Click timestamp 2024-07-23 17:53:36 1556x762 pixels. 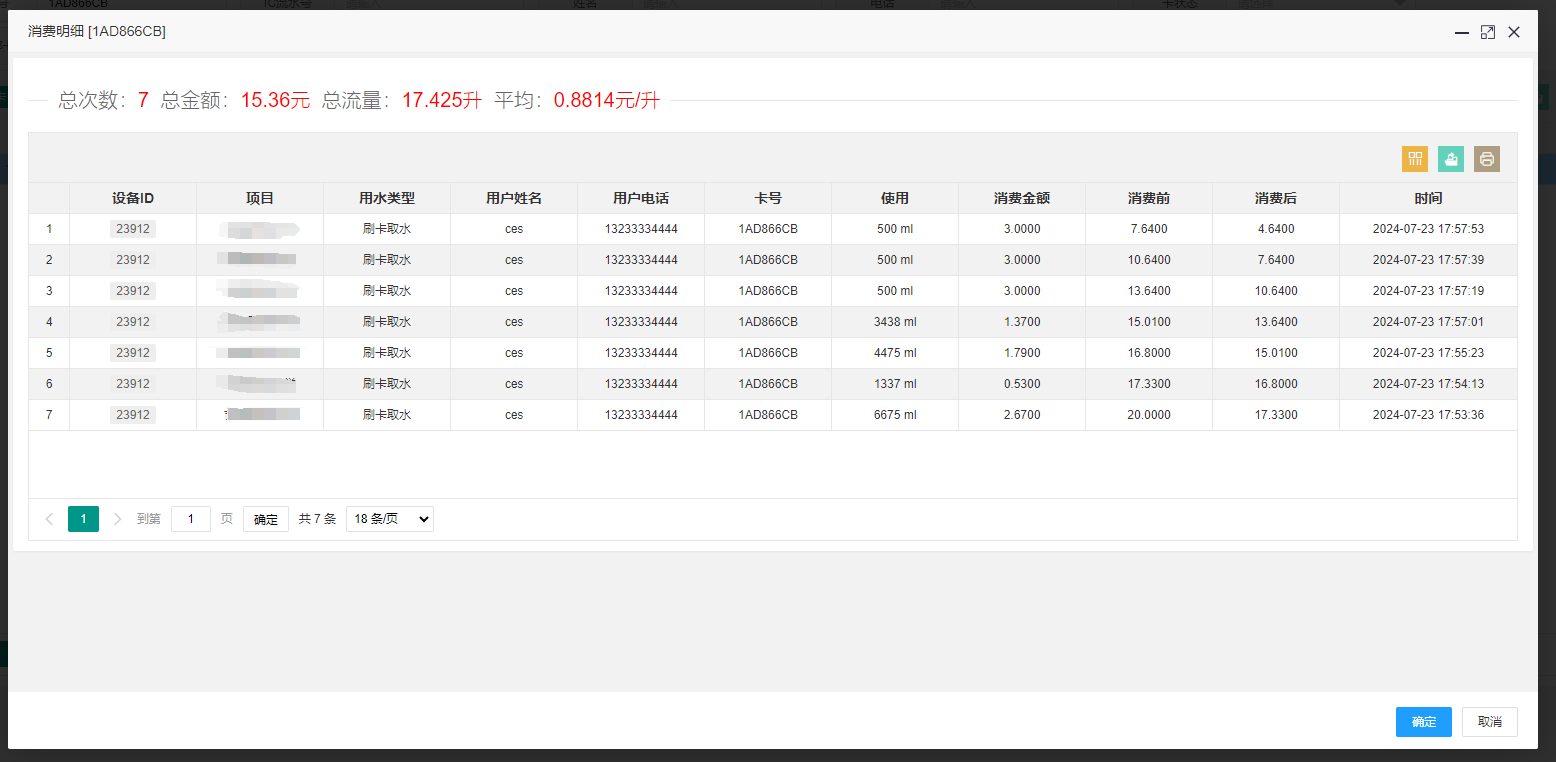[1428, 415]
